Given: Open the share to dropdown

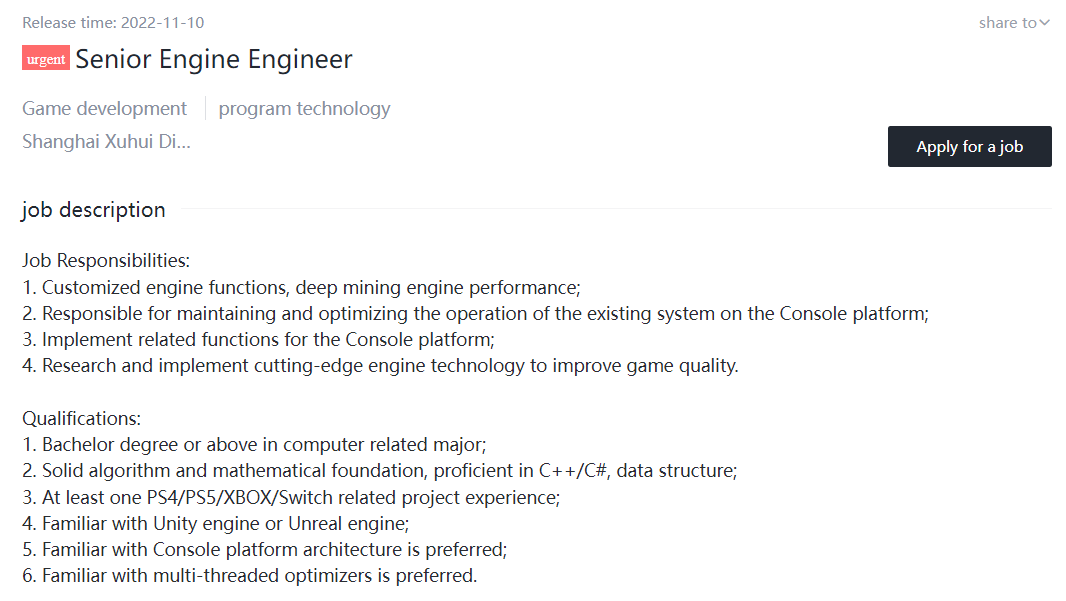Looking at the screenshot, I should (x=1014, y=23).
